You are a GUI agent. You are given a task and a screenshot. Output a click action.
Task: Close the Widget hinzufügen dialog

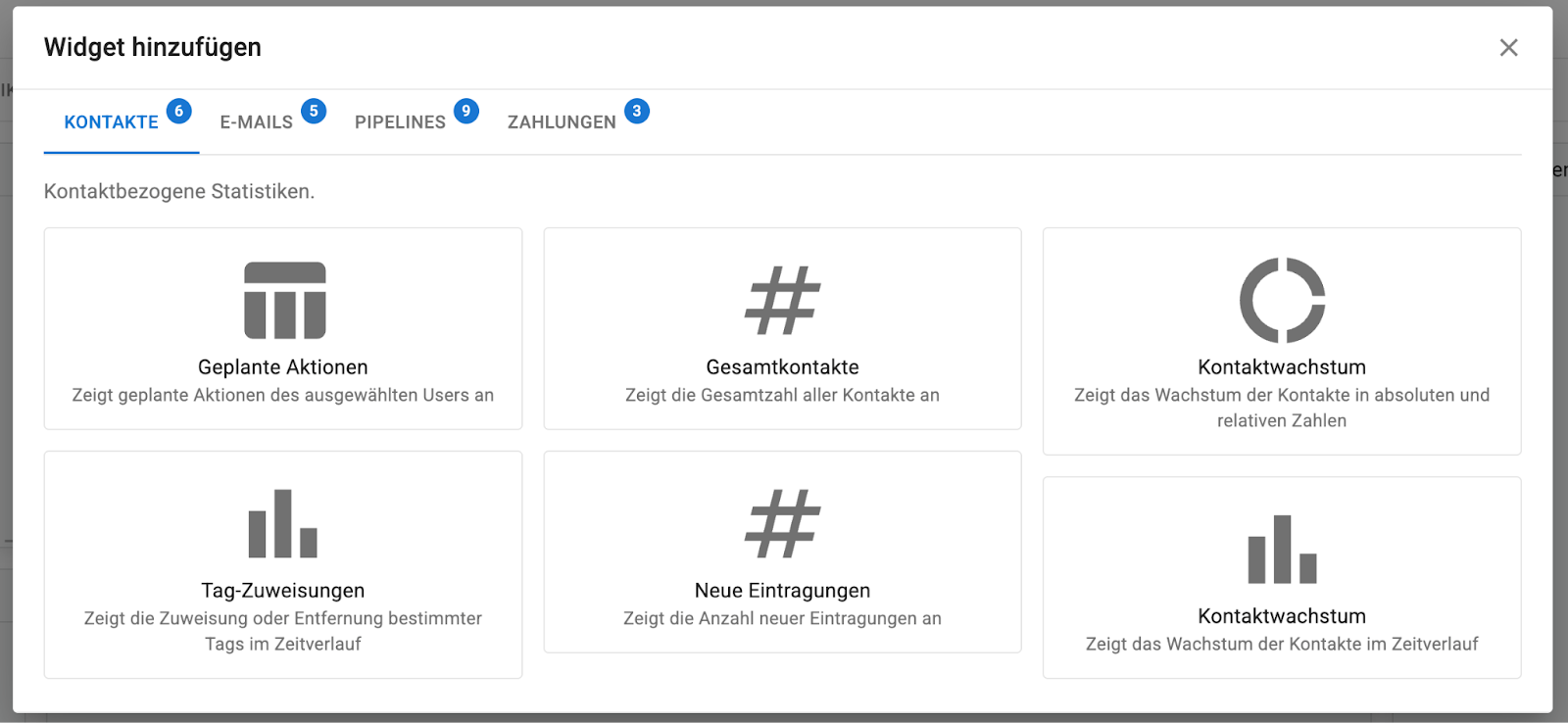click(x=1508, y=48)
